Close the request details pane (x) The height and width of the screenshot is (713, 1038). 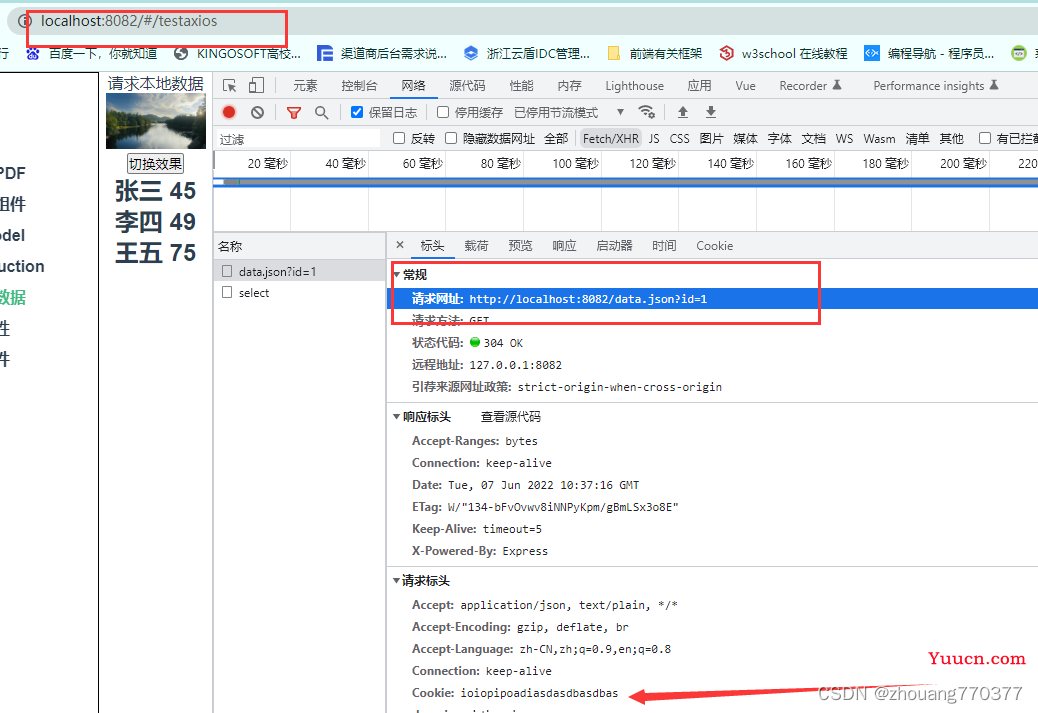[400, 245]
